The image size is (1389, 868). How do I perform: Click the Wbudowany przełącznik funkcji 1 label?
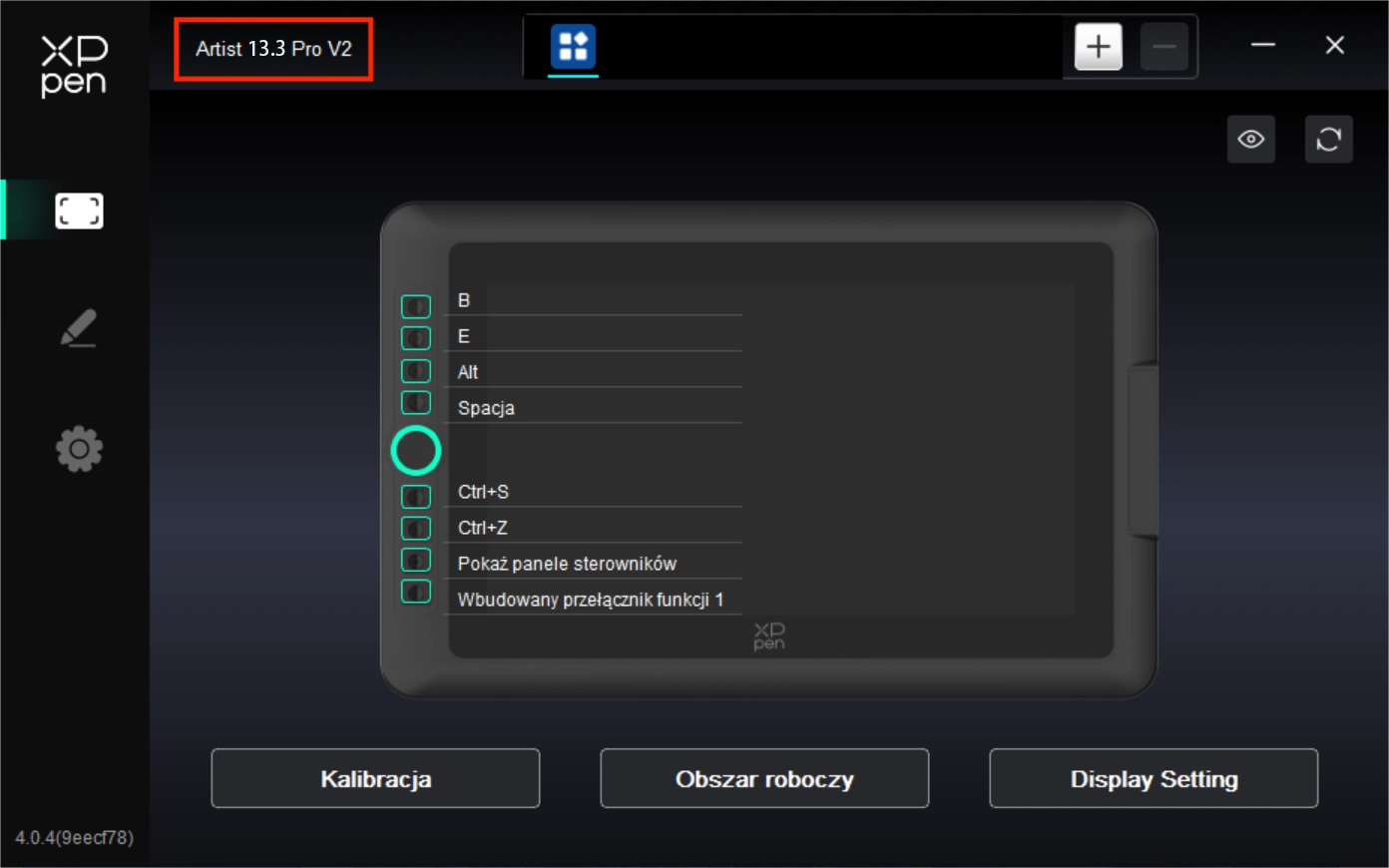pos(591,600)
